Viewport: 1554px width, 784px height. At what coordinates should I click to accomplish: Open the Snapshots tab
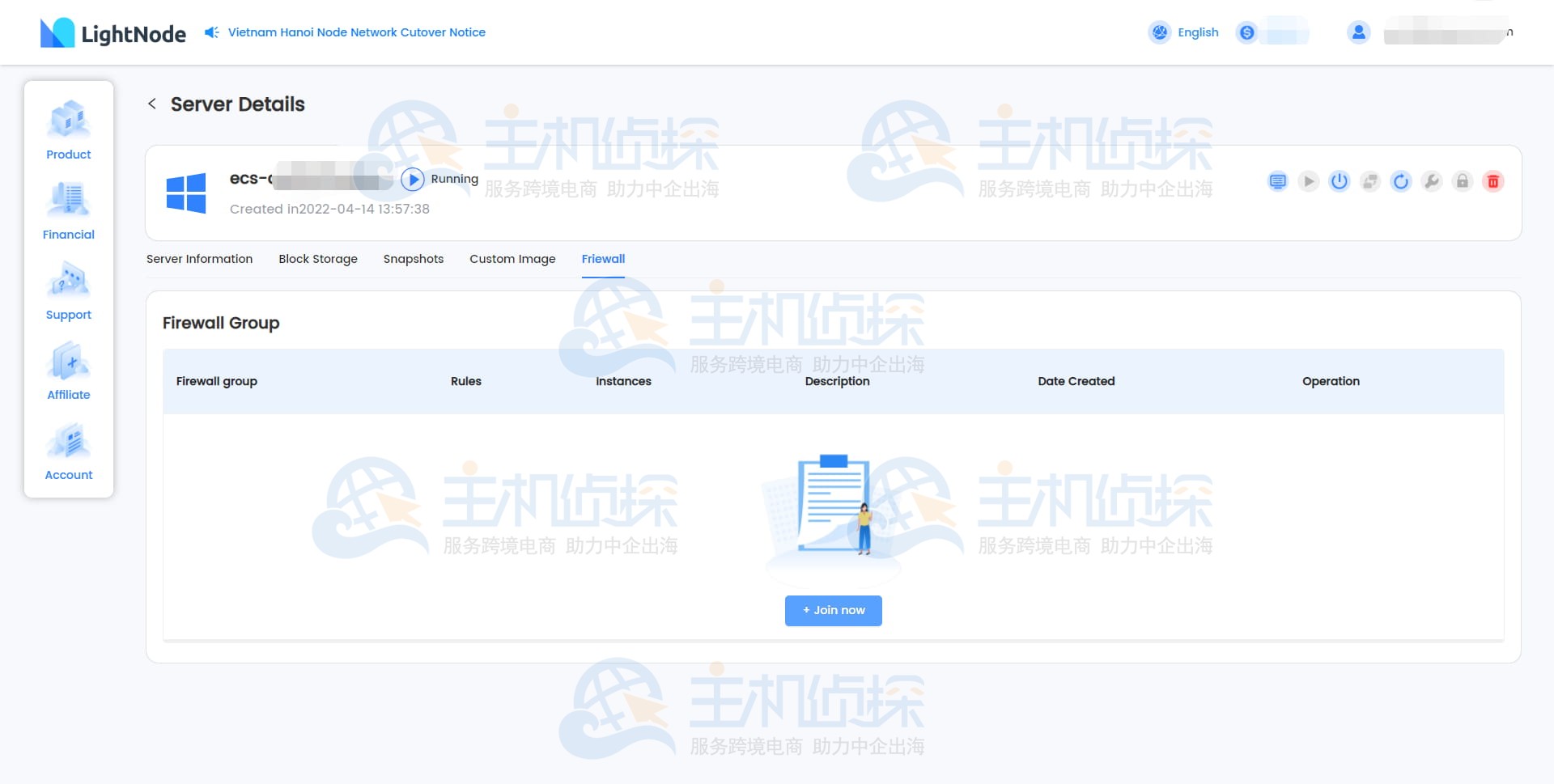tap(413, 259)
